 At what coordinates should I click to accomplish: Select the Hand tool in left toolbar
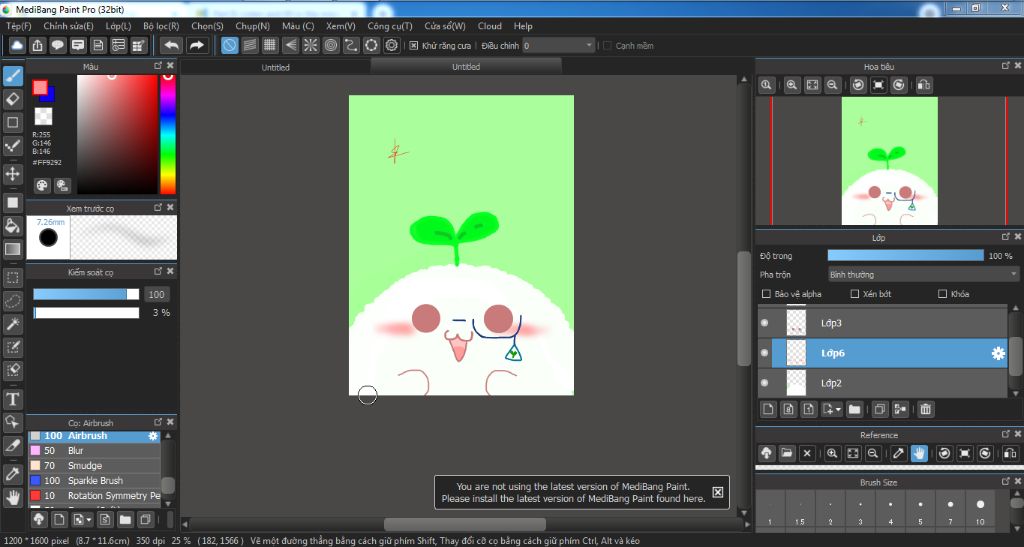tap(12, 497)
